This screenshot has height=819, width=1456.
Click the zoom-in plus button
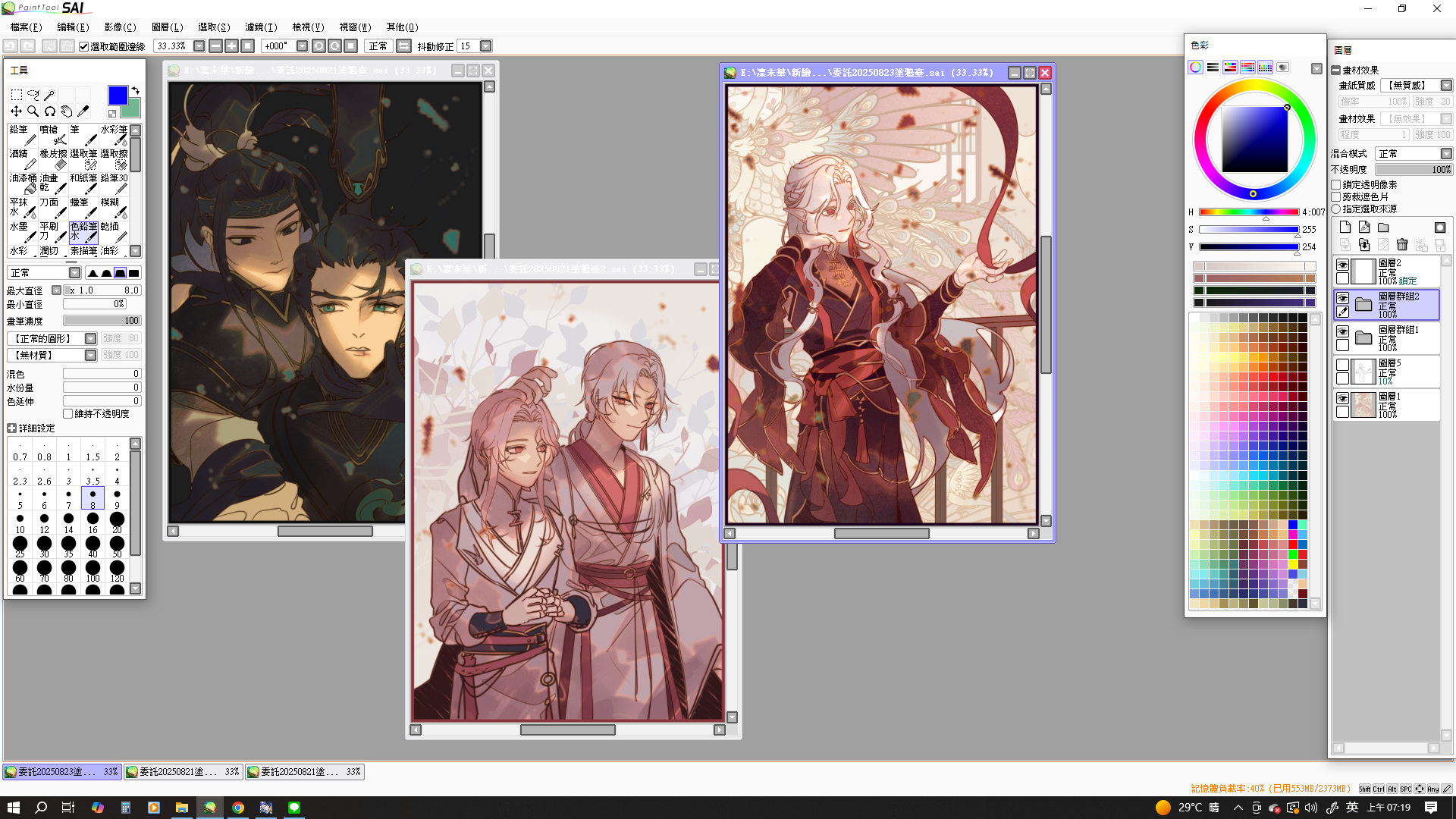click(231, 46)
